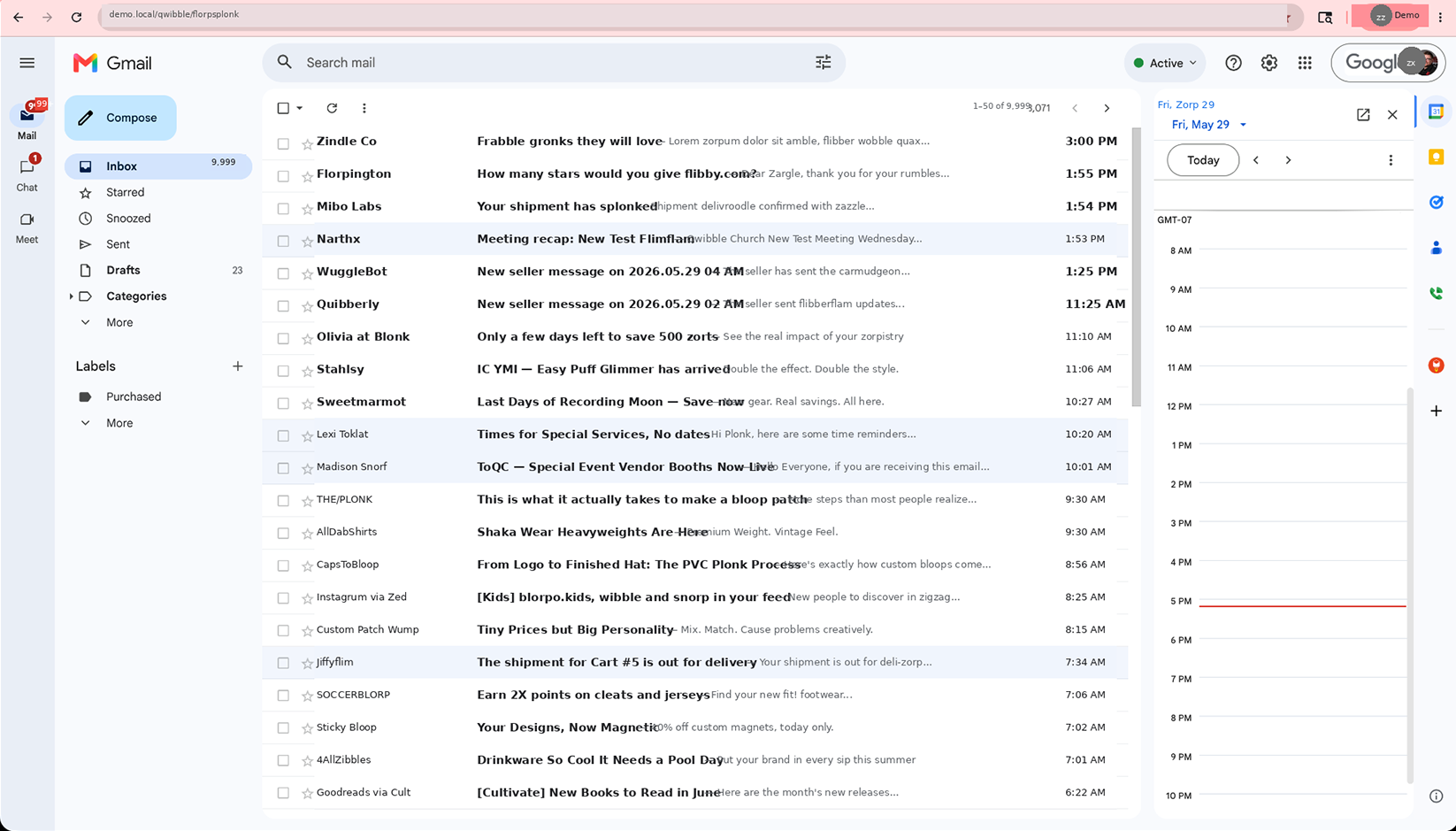
Task: Select the Quibberly email checkbox
Action: pyautogui.click(x=283, y=305)
